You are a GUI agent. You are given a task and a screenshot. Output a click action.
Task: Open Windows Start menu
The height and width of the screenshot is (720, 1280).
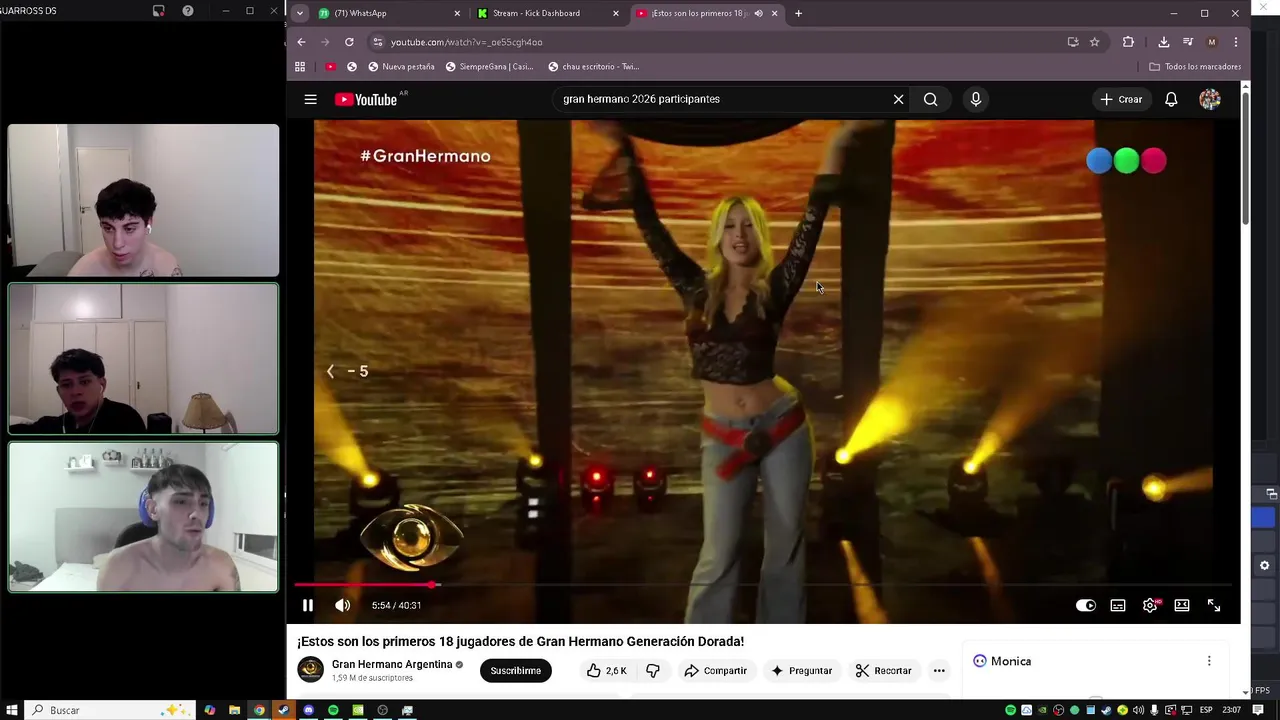[11, 710]
